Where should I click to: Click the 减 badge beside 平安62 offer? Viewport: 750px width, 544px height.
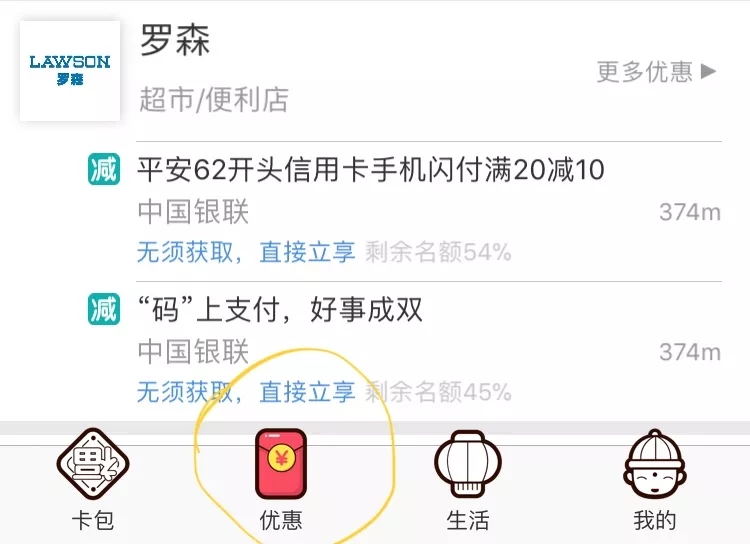[104, 169]
